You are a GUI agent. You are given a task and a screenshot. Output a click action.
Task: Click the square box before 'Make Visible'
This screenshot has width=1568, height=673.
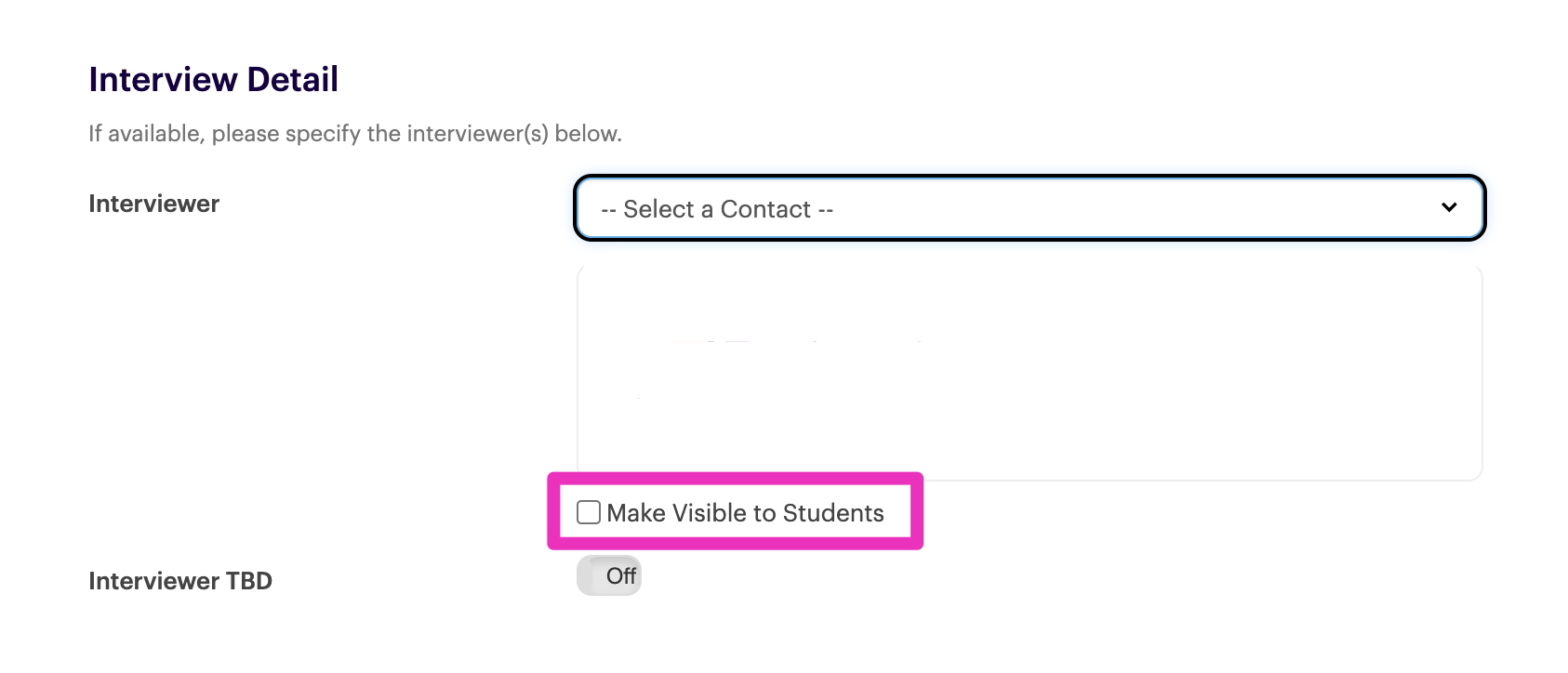click(x=589, y=512)
